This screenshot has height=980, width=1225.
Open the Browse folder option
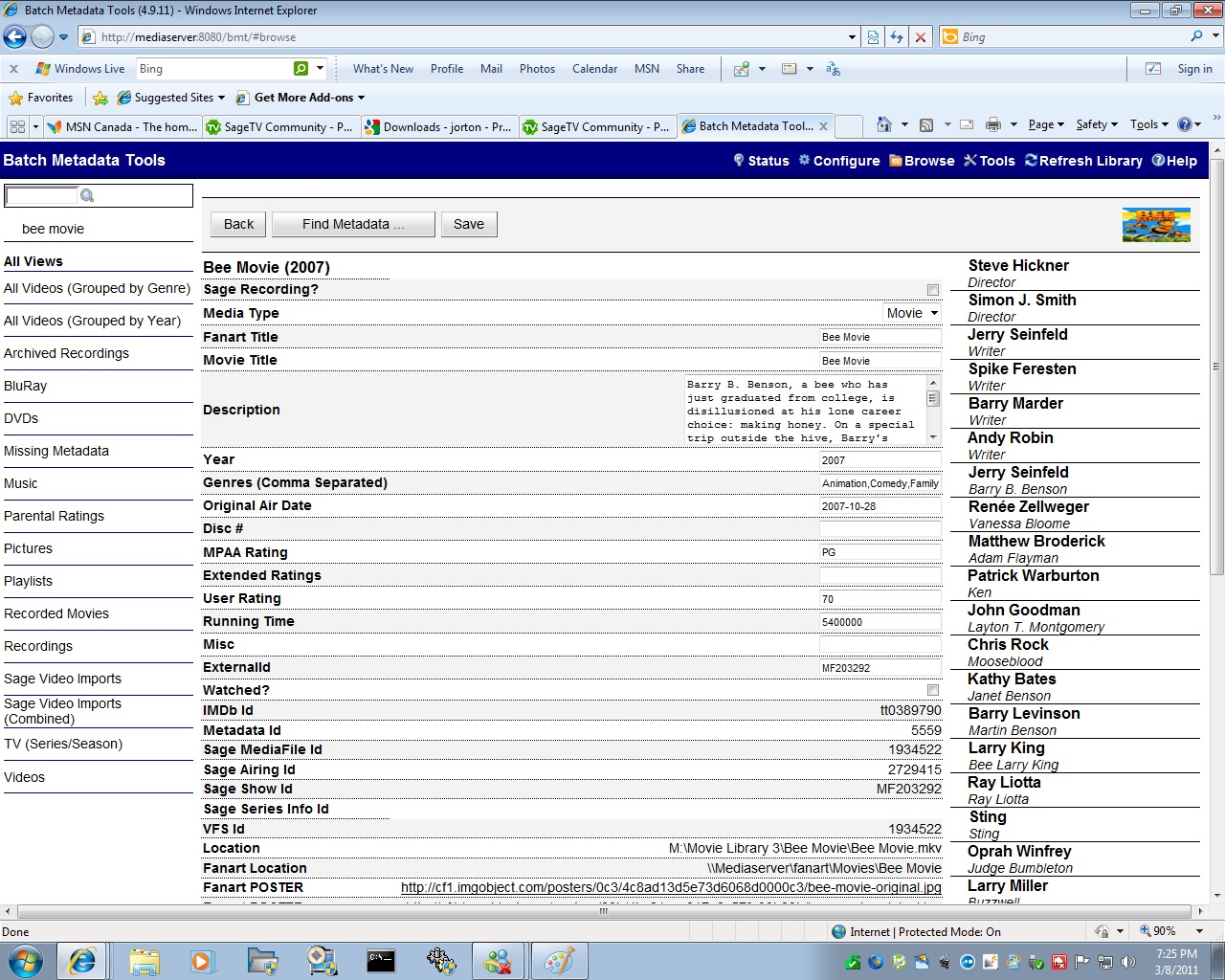(x=922, y=161)
